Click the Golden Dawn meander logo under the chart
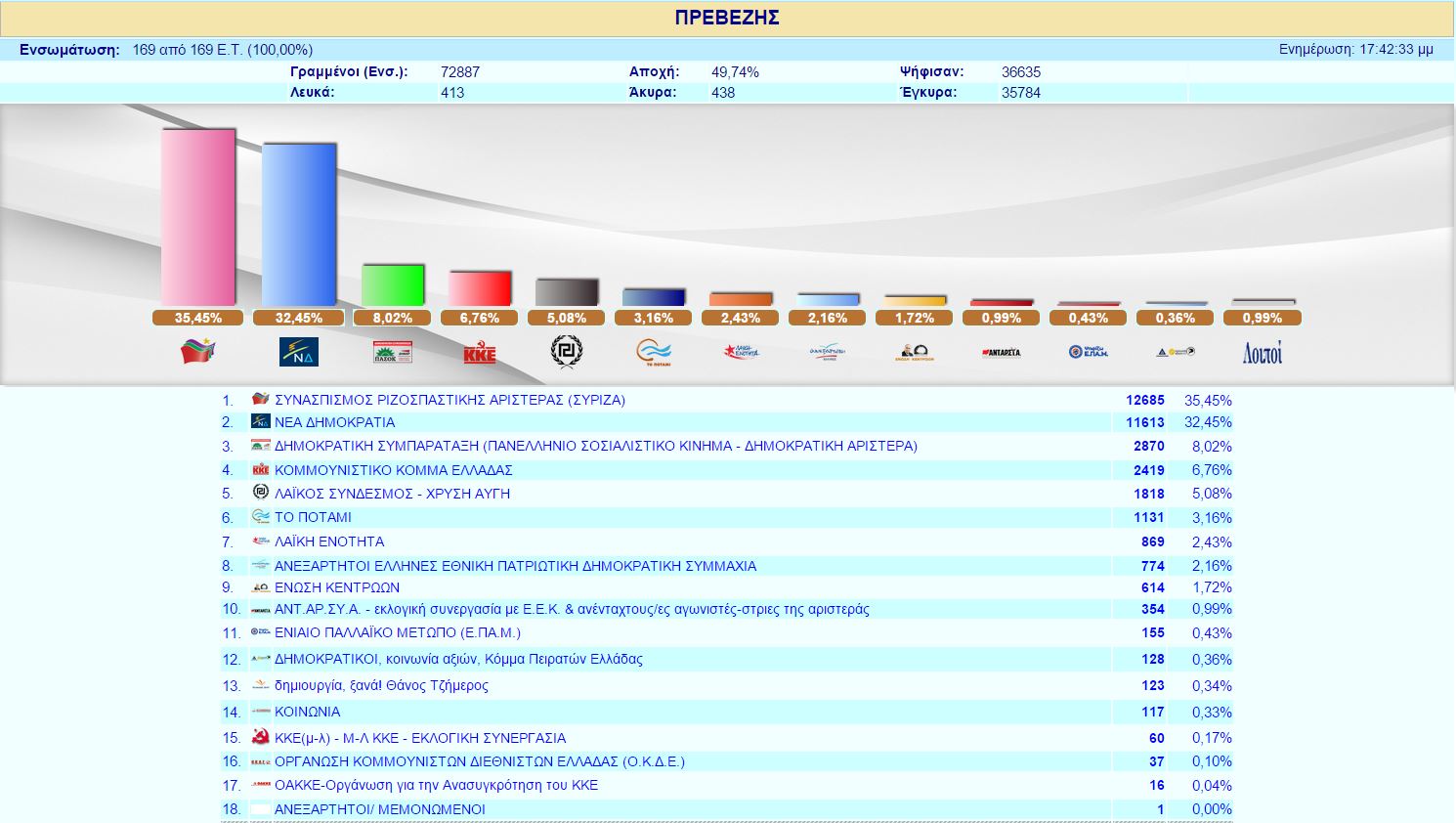 click(567, 351)
